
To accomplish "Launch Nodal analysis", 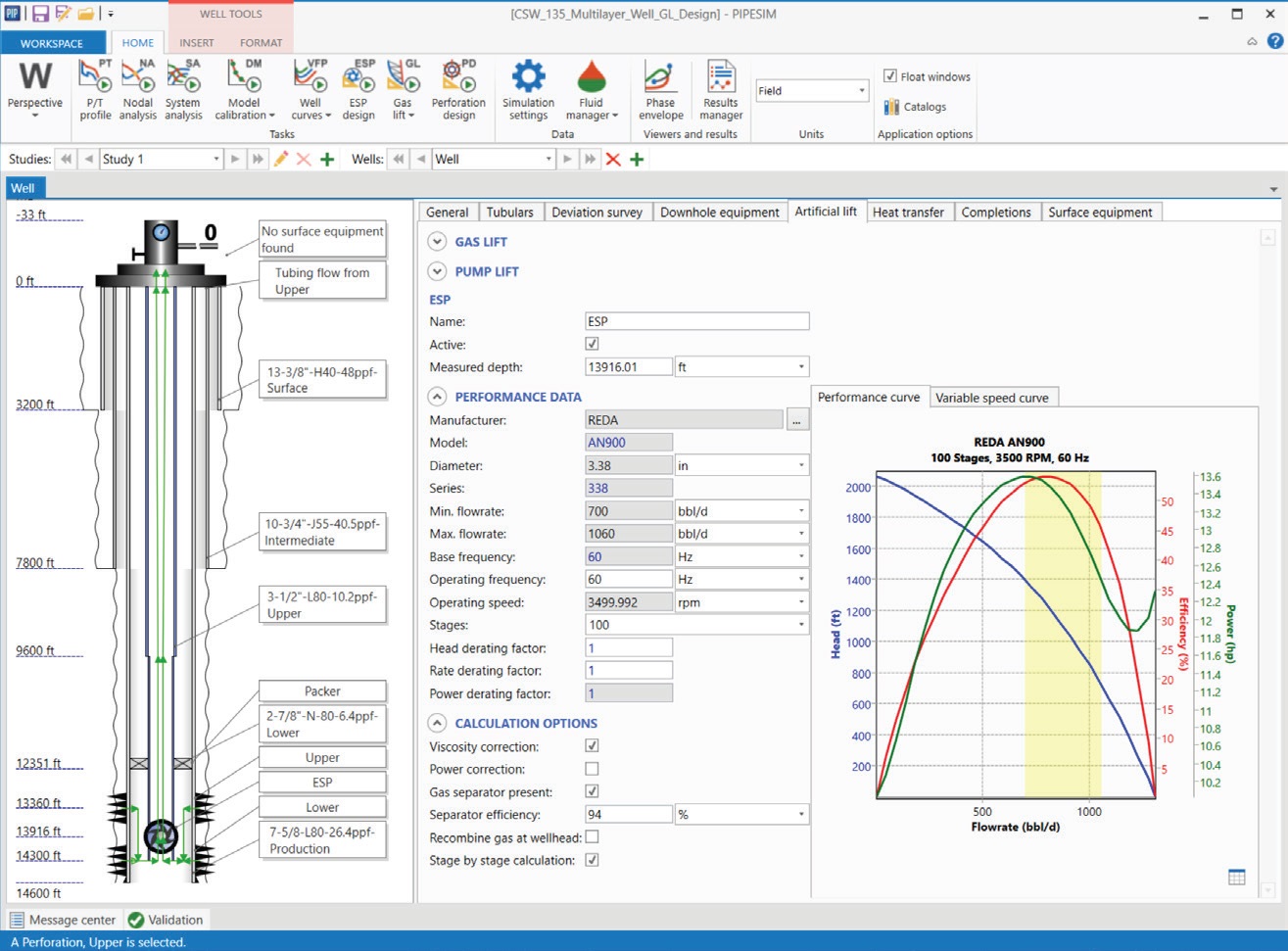I will click(137, 88).
